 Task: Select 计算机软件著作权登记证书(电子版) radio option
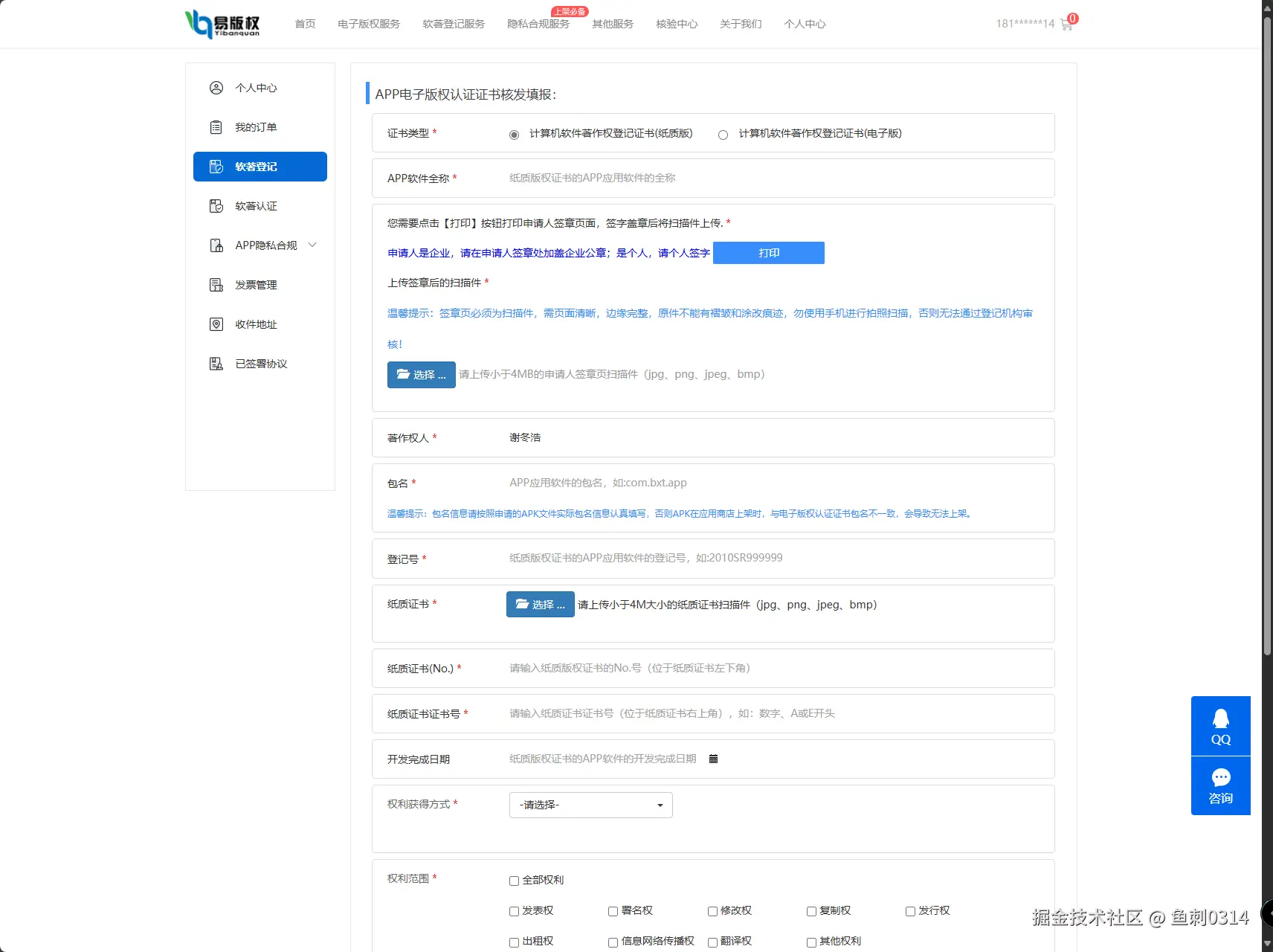pos(723,135)
